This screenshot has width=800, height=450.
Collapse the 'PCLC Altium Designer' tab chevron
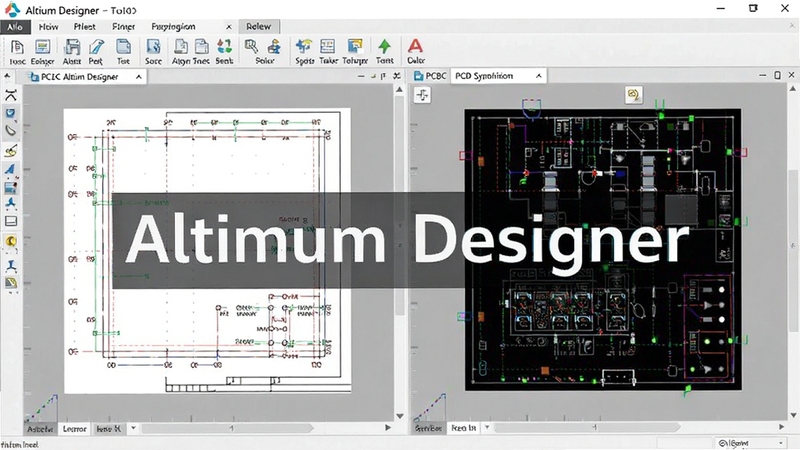(139, 77)
